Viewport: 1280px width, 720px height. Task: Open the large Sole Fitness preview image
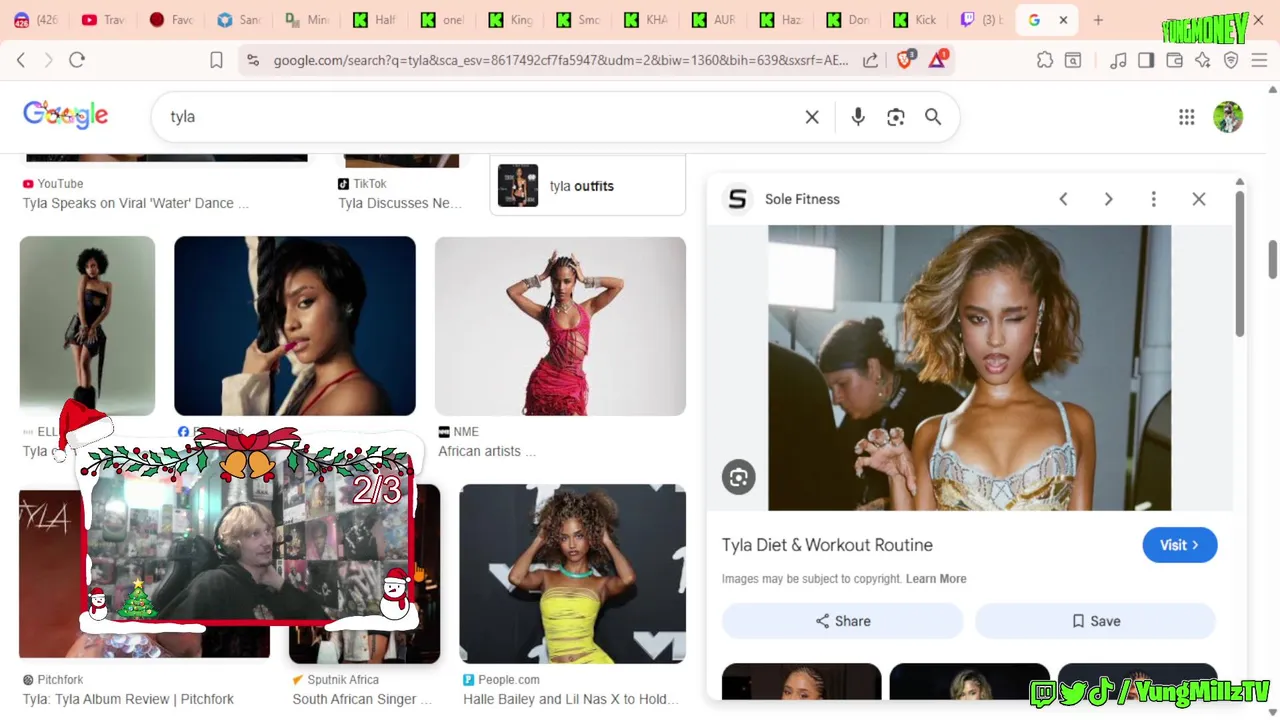969,368
